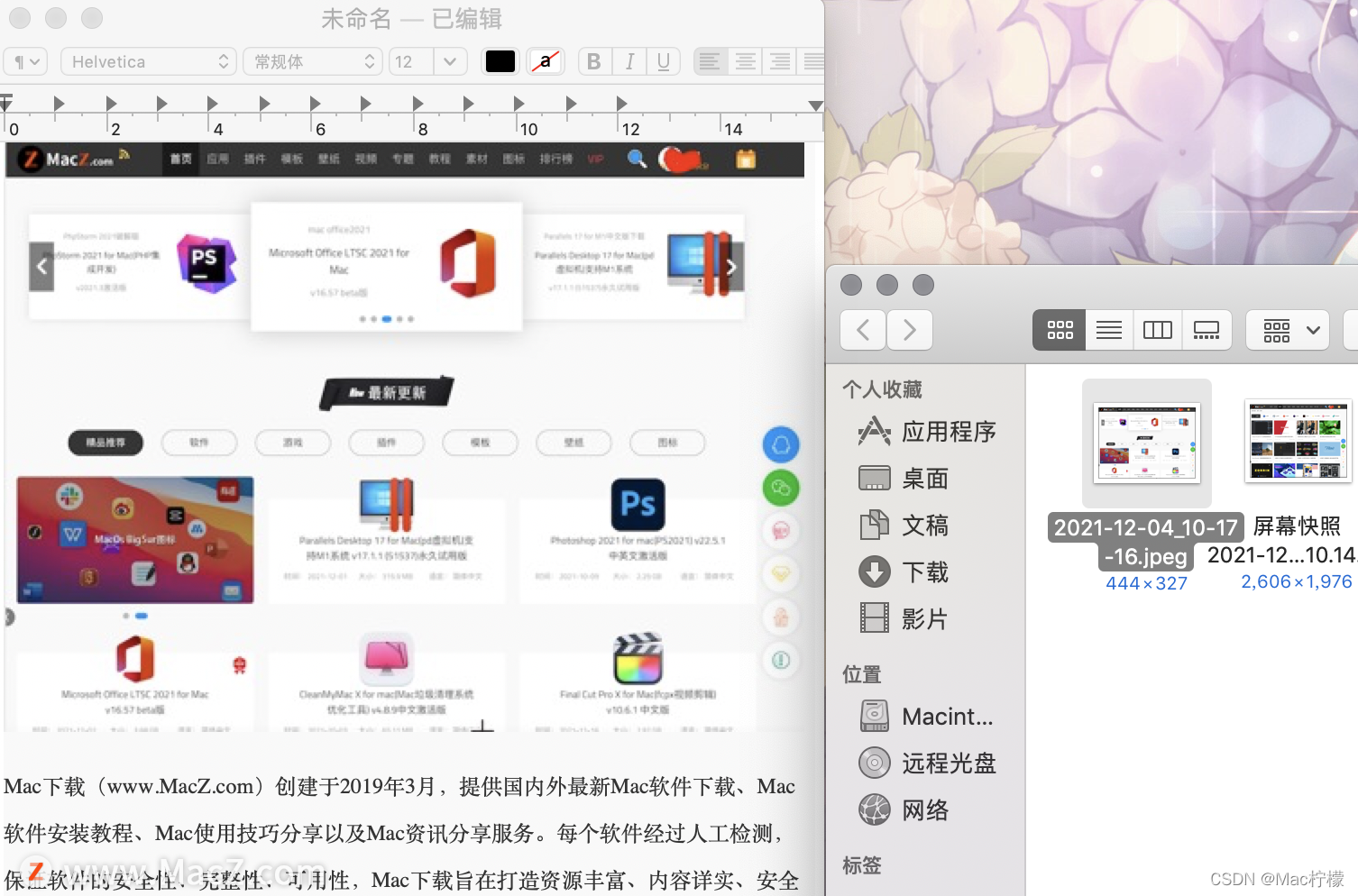Click the first tab stop marker on the ruler
Image resolution: width=1358 pixels, height=896 pixels.
(x=59, y=104)
